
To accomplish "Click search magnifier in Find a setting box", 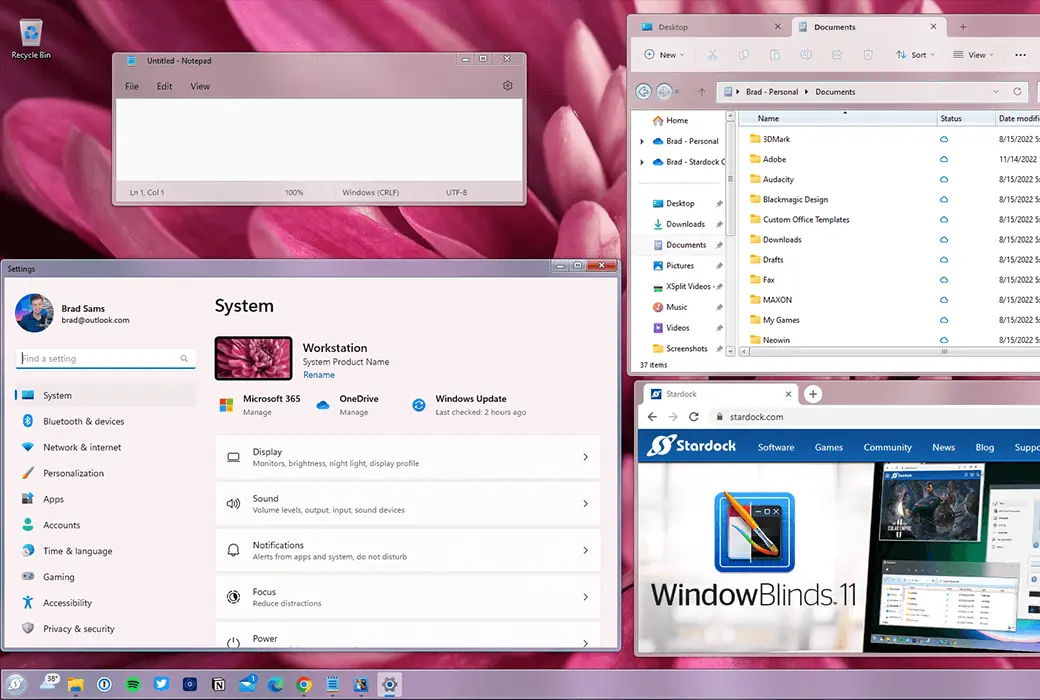I will (184, 358).
